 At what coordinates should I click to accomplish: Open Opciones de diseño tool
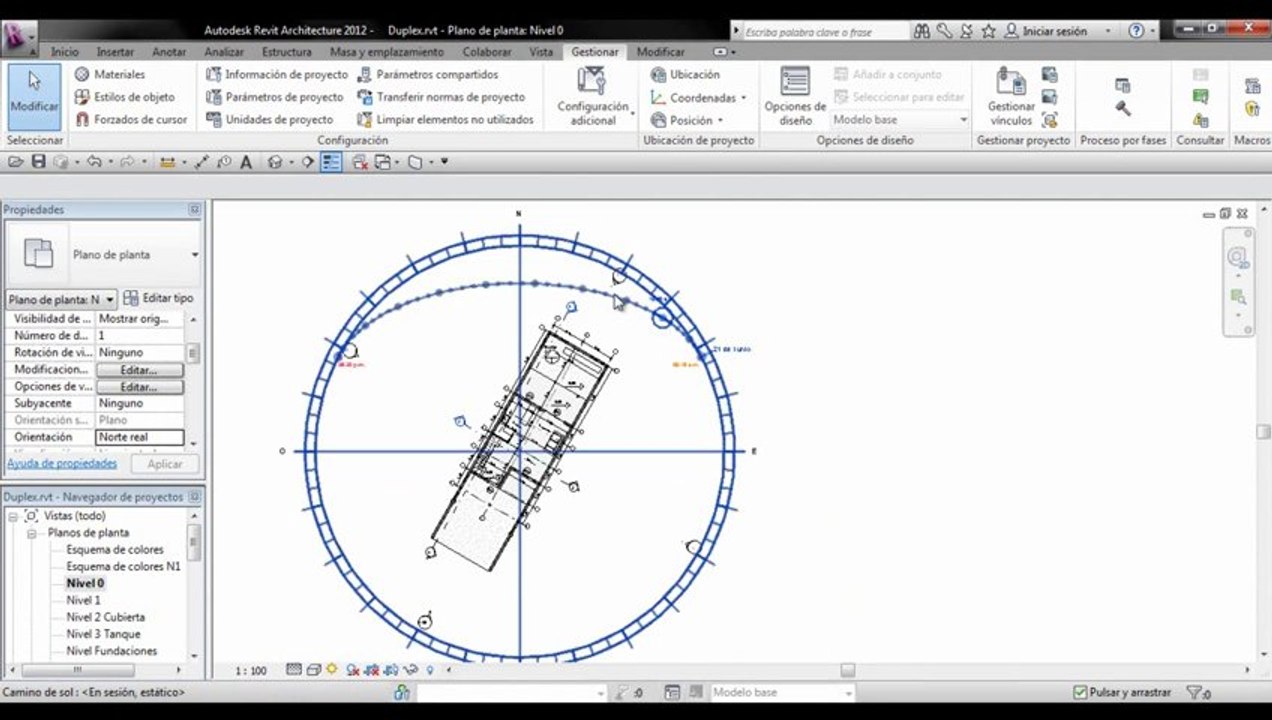(x=795, y=97)
